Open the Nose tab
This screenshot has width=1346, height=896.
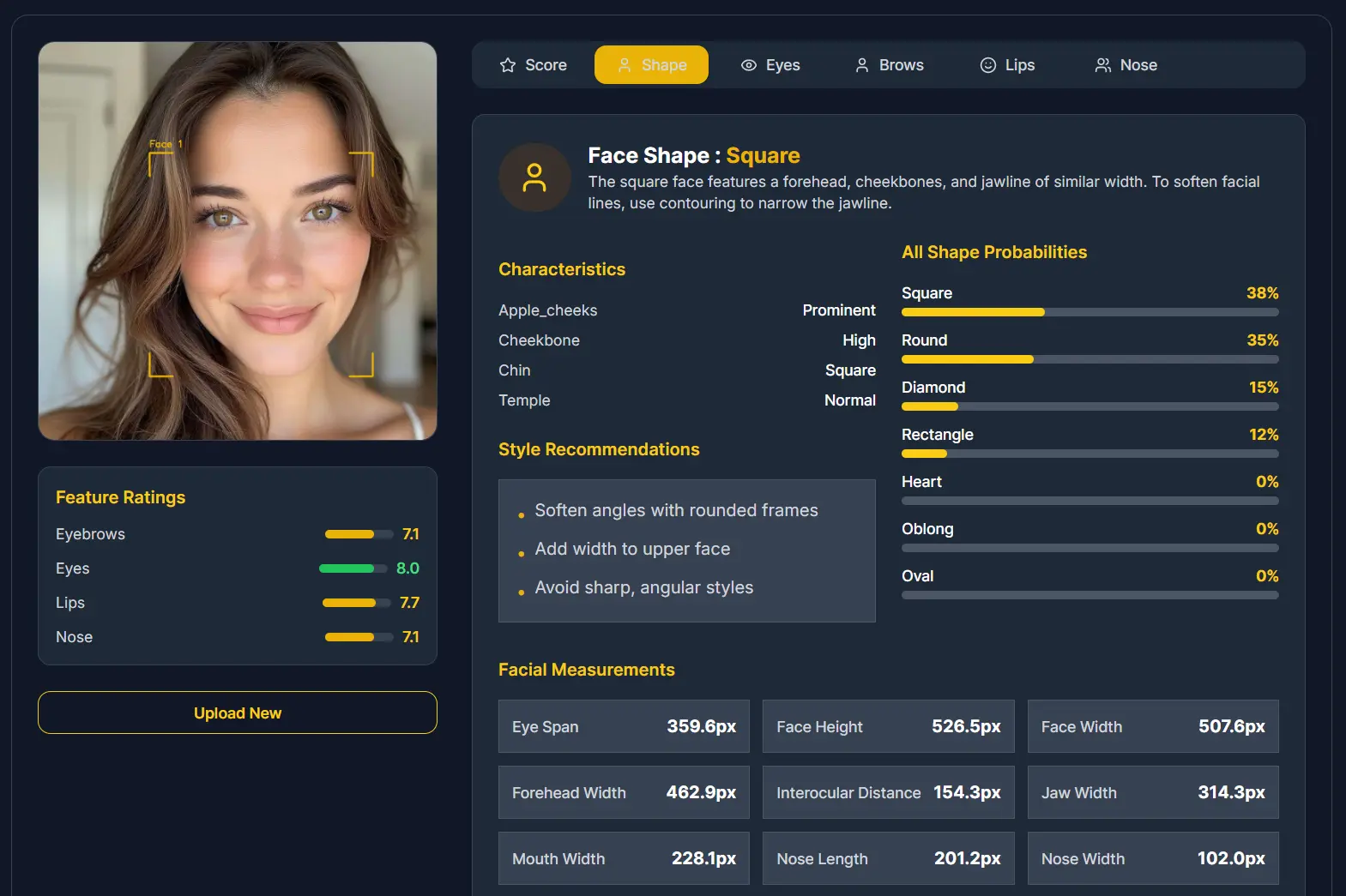coord(1126,65)
